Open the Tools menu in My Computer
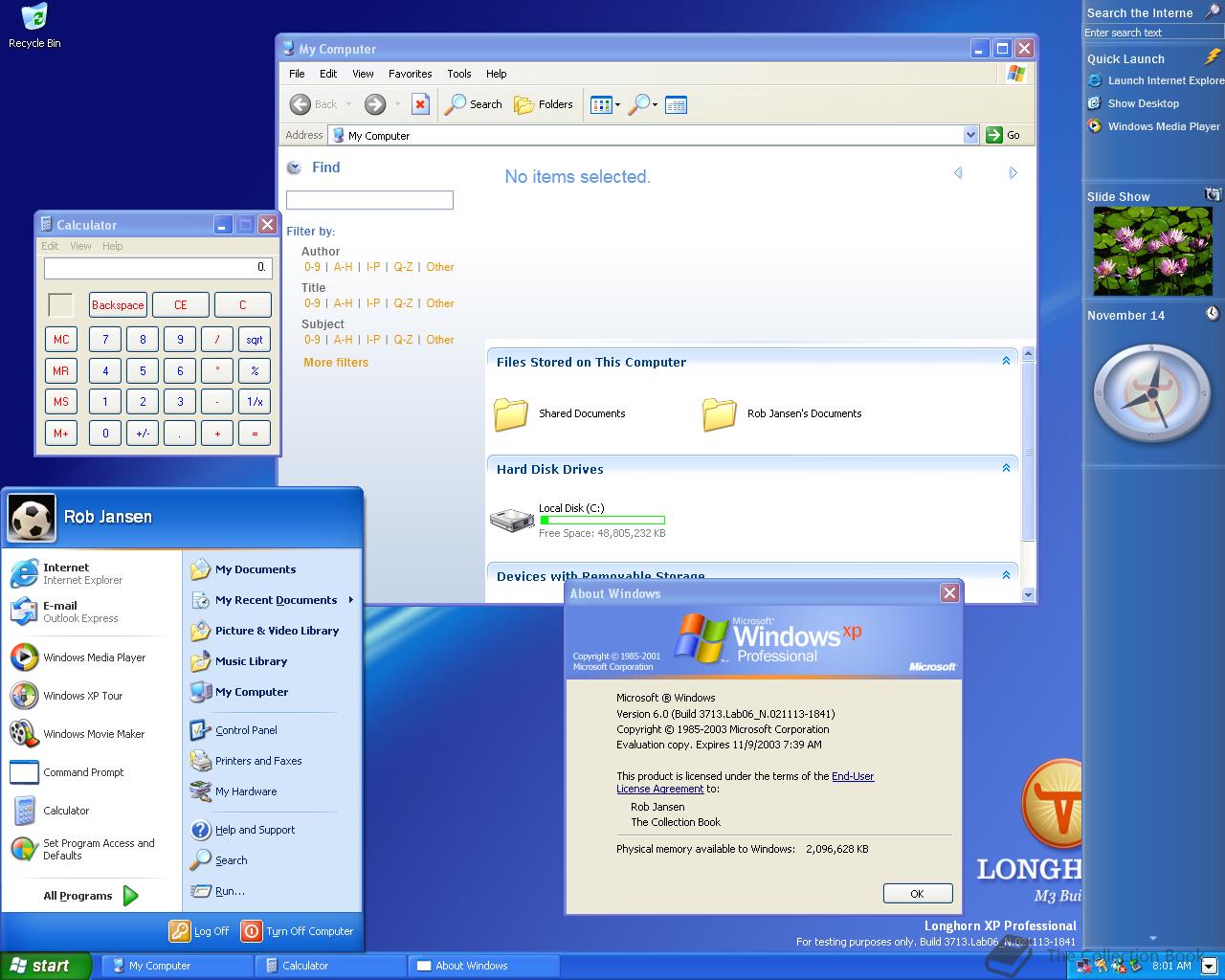Image resolution: width=1225 pixels, height=980 pixels. pos(459,74)
